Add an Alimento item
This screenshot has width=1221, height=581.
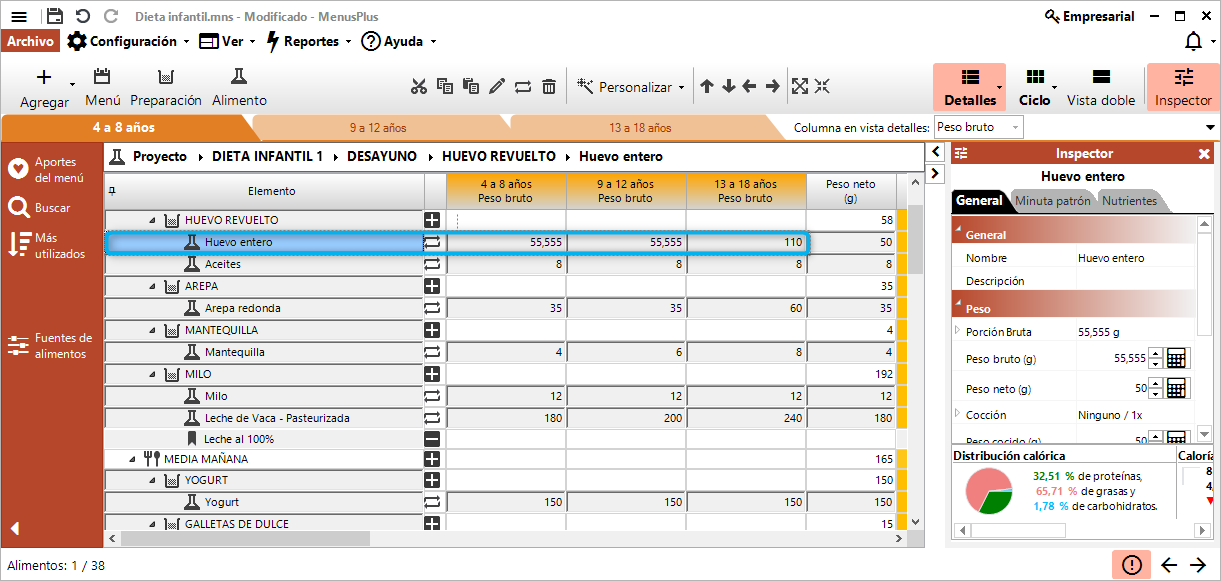point(239,87)
